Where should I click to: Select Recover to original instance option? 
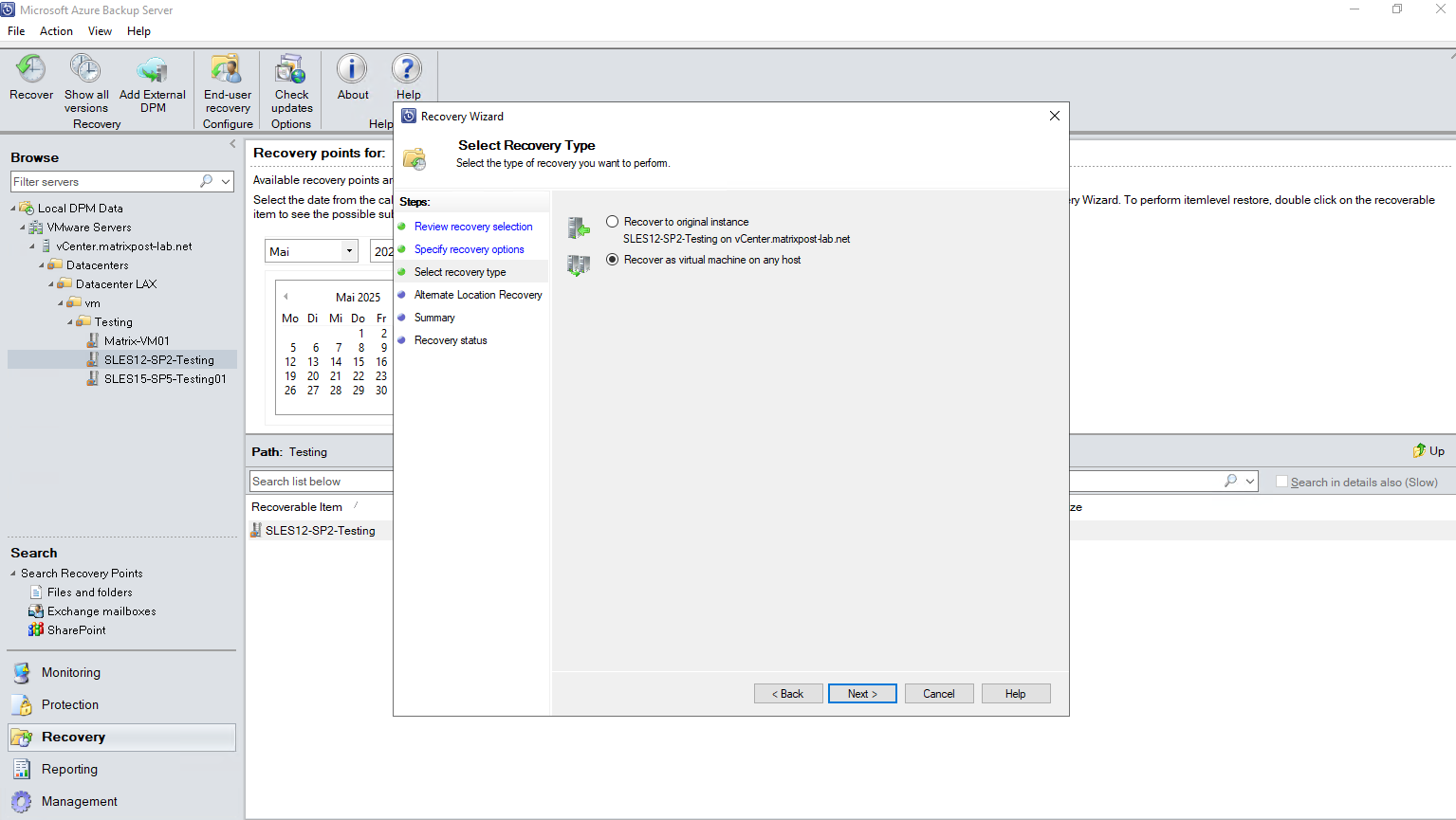613,222
